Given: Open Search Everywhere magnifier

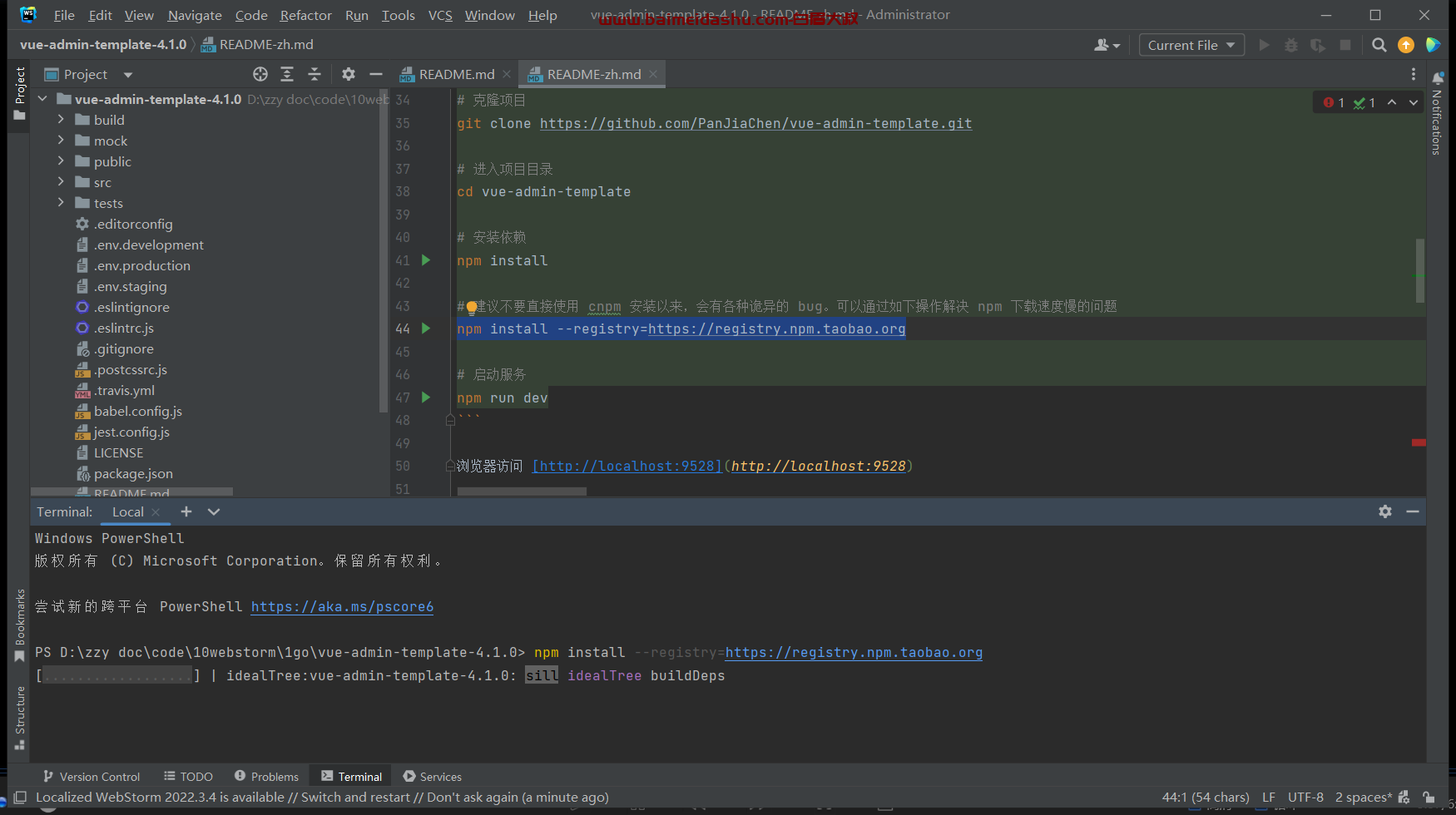Looking at the screenshot, I should 1379,45.
